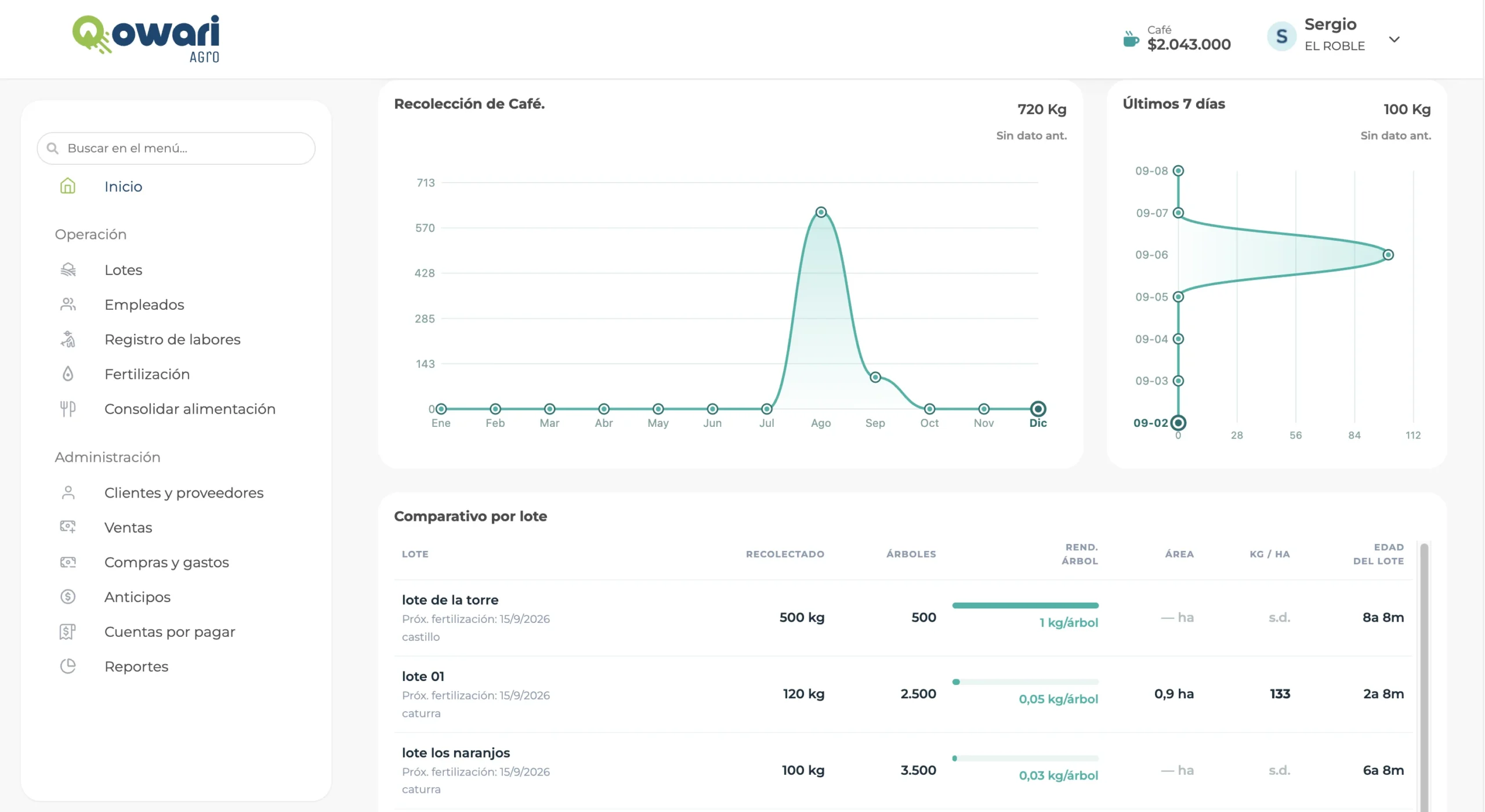Click the Comparativo por lote table scrollbar
Image resolution: width=1485 pixels, height=812 pixels.
point(1424,676)
